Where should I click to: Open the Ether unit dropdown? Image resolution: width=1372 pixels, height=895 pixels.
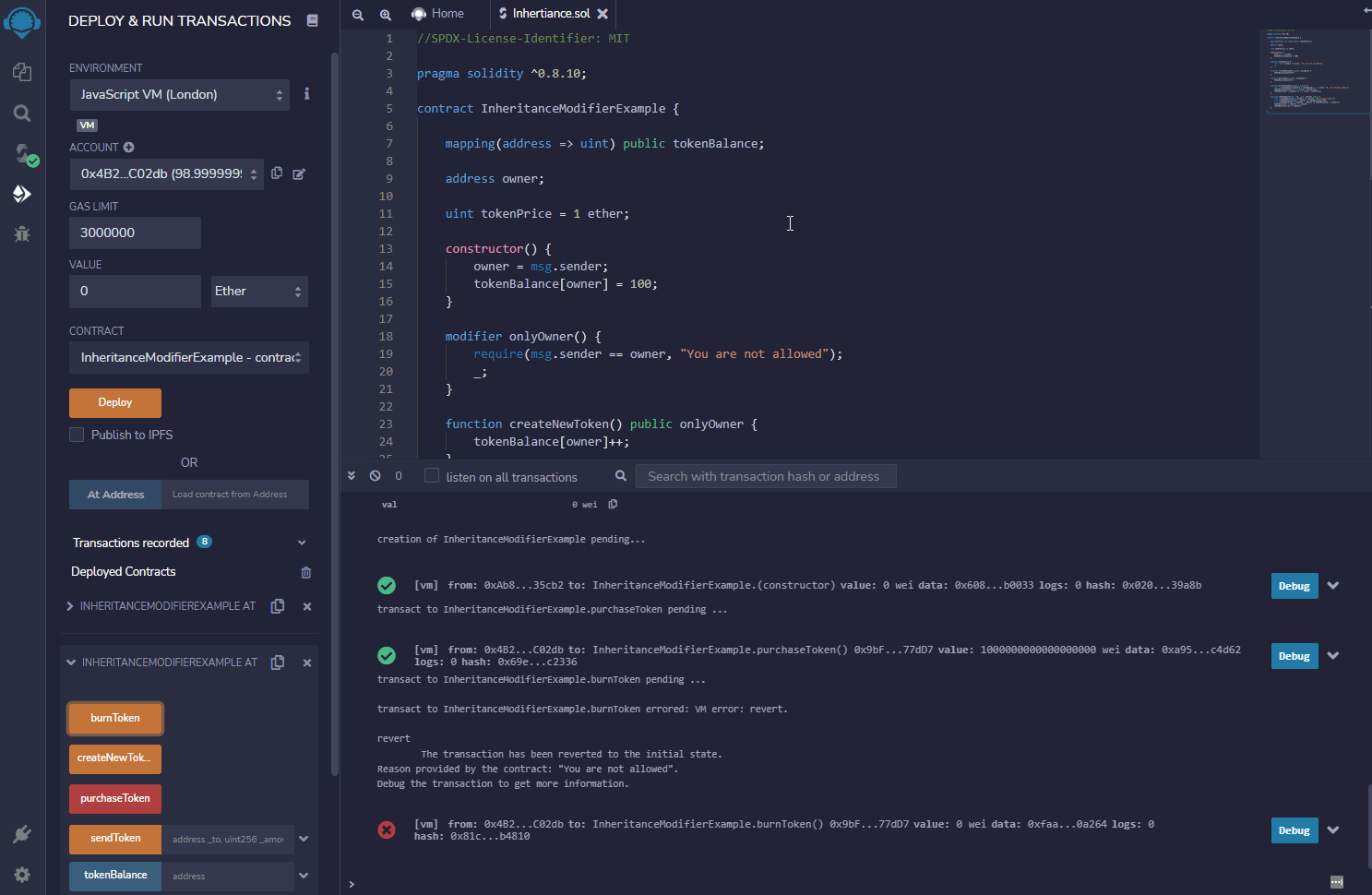click(259, 291)
